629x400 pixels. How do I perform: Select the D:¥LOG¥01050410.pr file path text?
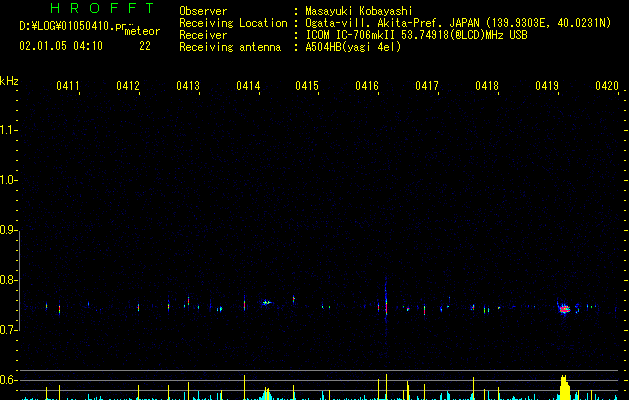[72, 26]
